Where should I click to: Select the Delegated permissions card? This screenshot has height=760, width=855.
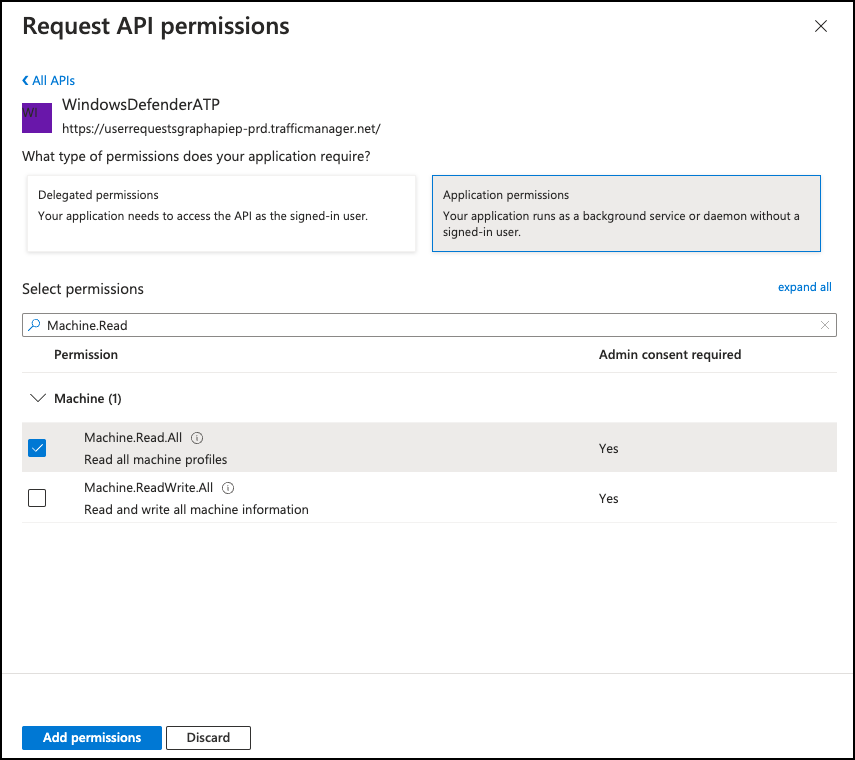click(x=221, y=214)
